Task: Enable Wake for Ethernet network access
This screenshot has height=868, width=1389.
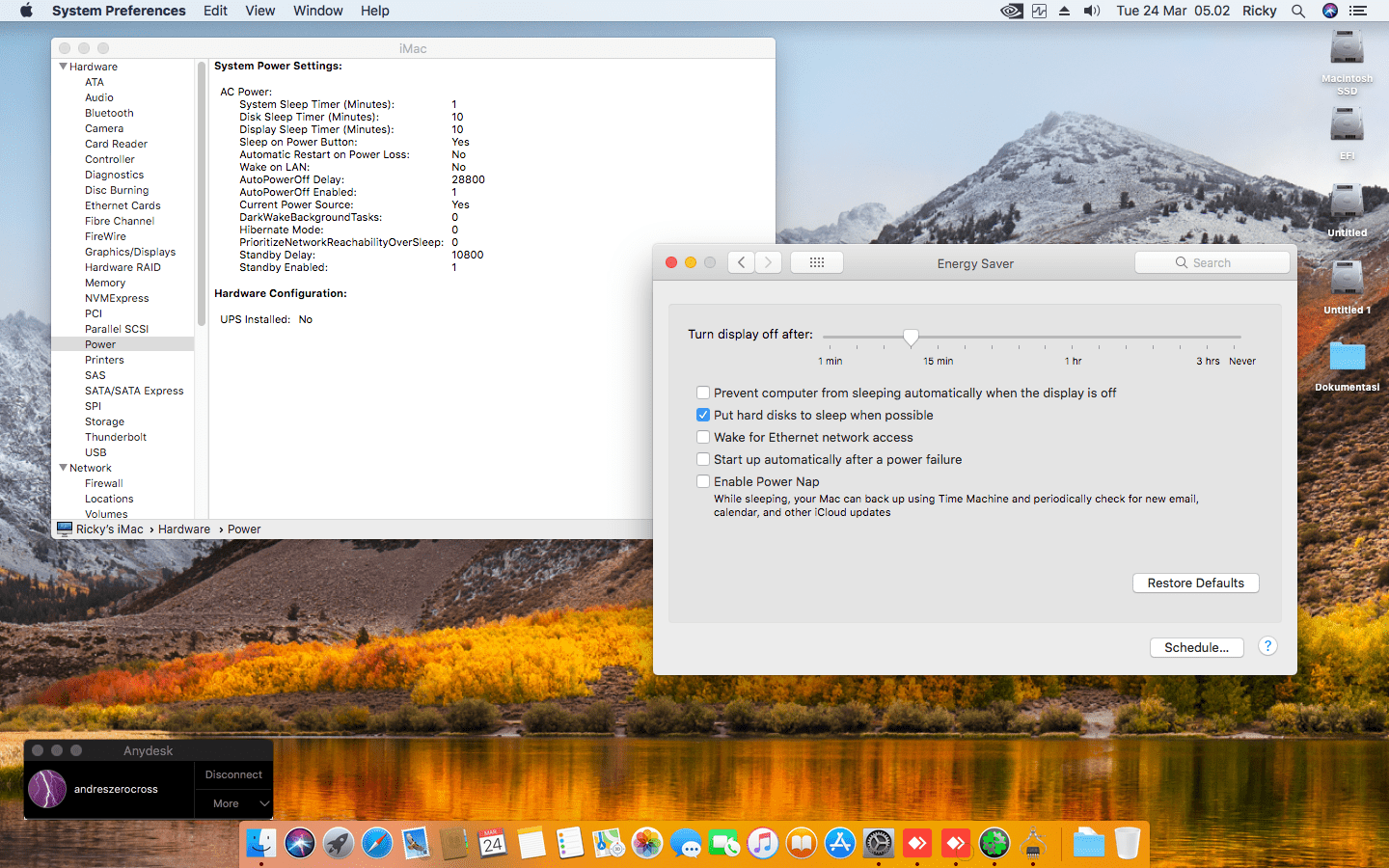Action: tap(703, 437)
